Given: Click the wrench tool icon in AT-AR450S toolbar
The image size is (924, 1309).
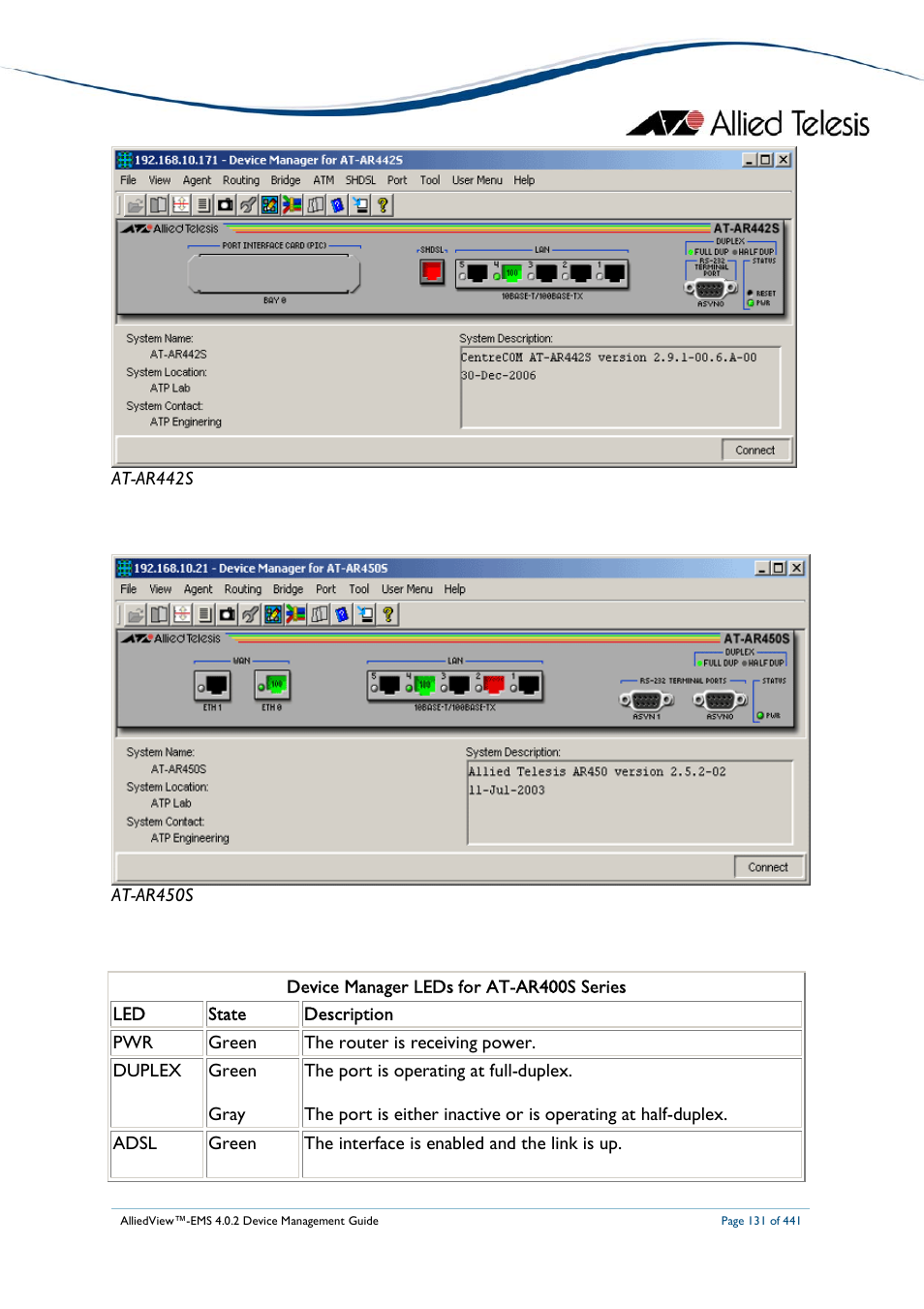Looking at the screenshot, I should pos(250,614).
